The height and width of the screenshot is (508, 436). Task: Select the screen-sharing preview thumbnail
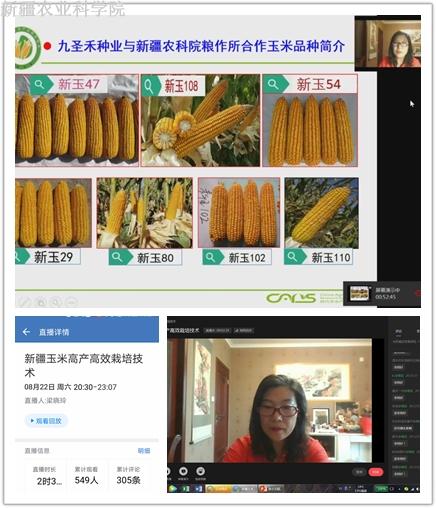point(359,293)
